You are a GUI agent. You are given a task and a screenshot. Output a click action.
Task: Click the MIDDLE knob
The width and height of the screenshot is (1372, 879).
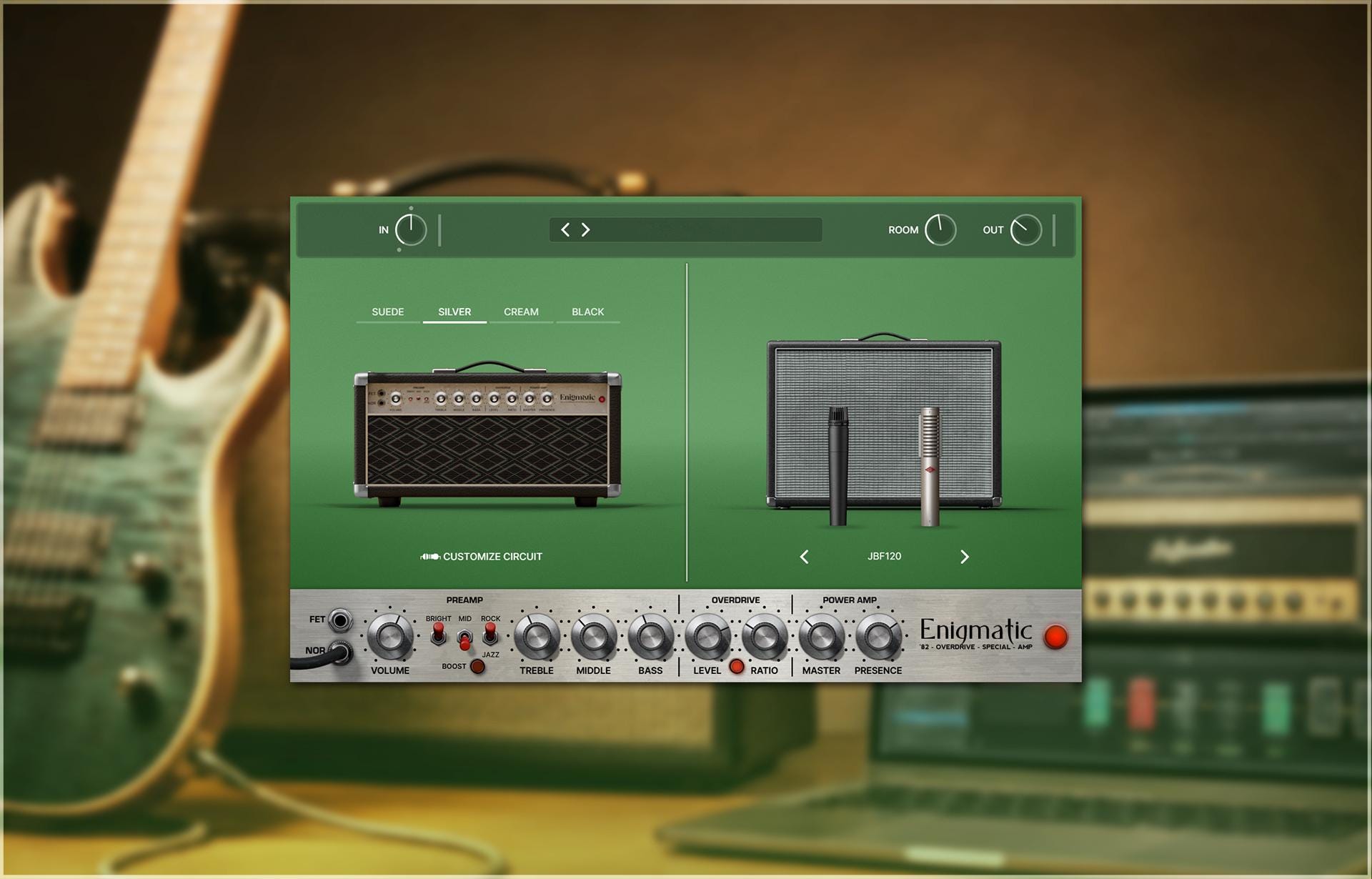click(x=593, y=636)
